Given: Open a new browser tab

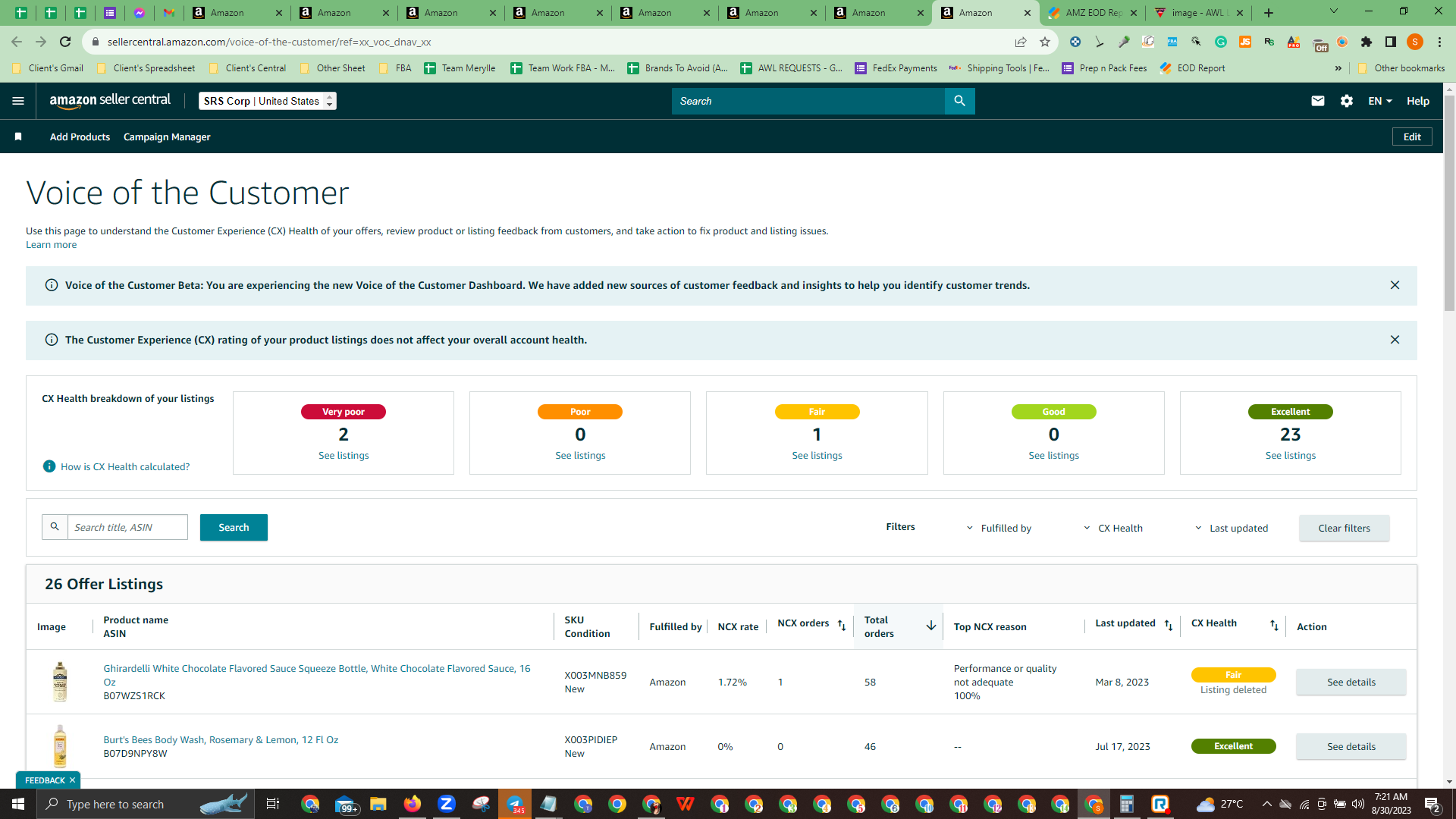Looking at the screenshot, I should 1269,13.
